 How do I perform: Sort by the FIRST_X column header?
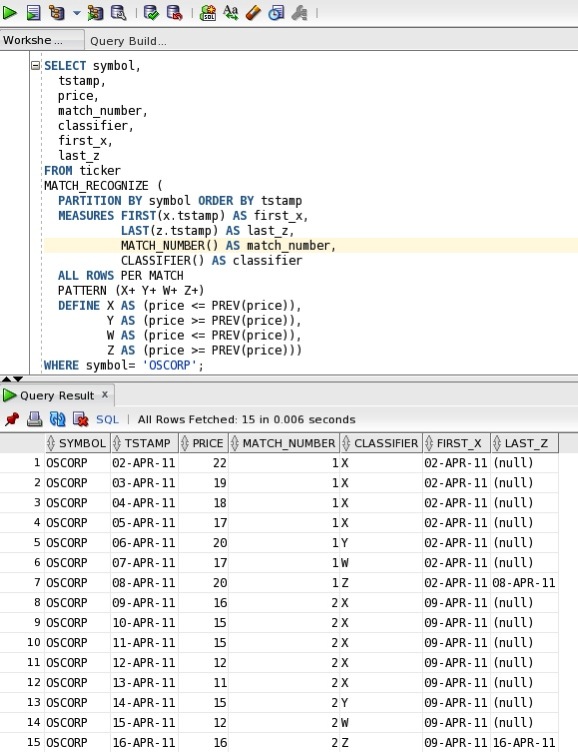tap(456, 443)
